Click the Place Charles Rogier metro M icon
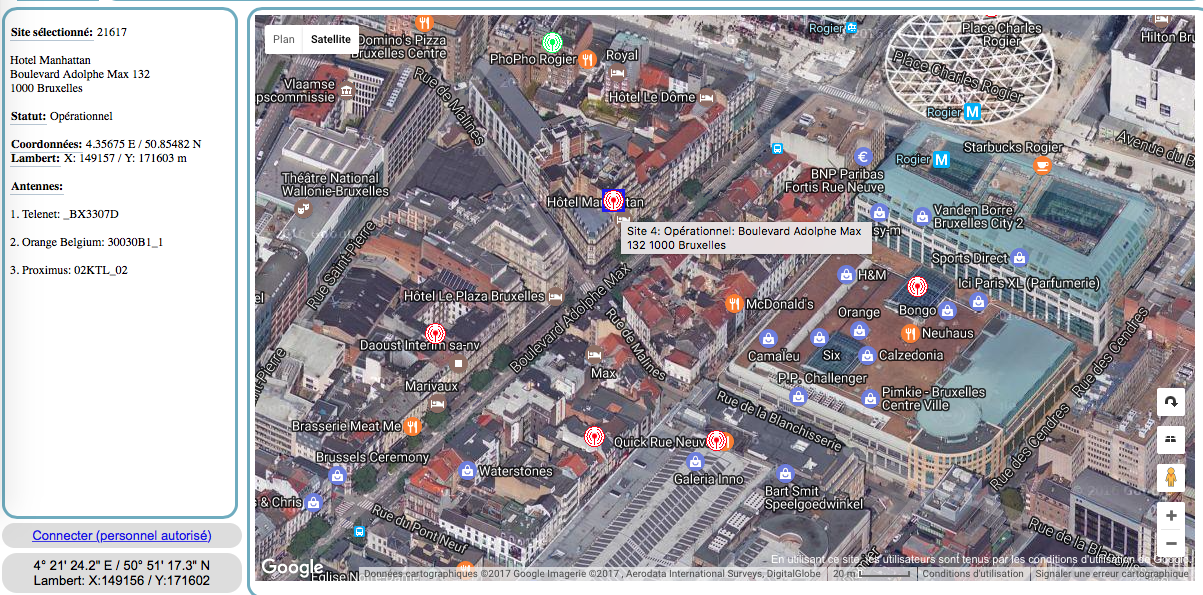The height and width of the screenshot is (595, 1203). [x=972, y=113]
